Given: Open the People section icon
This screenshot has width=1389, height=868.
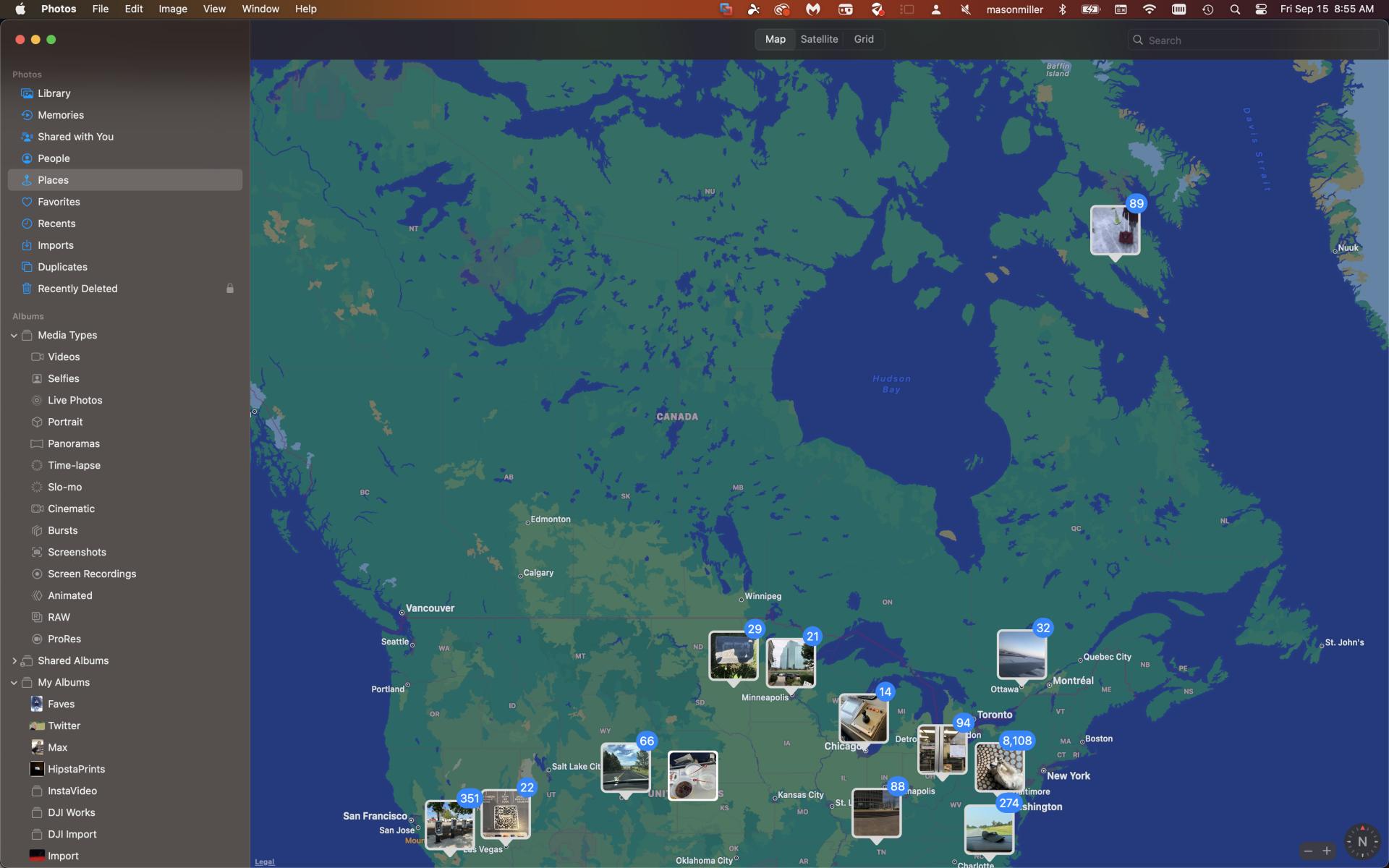Looking at the screenshot, I should click(27, 158).
